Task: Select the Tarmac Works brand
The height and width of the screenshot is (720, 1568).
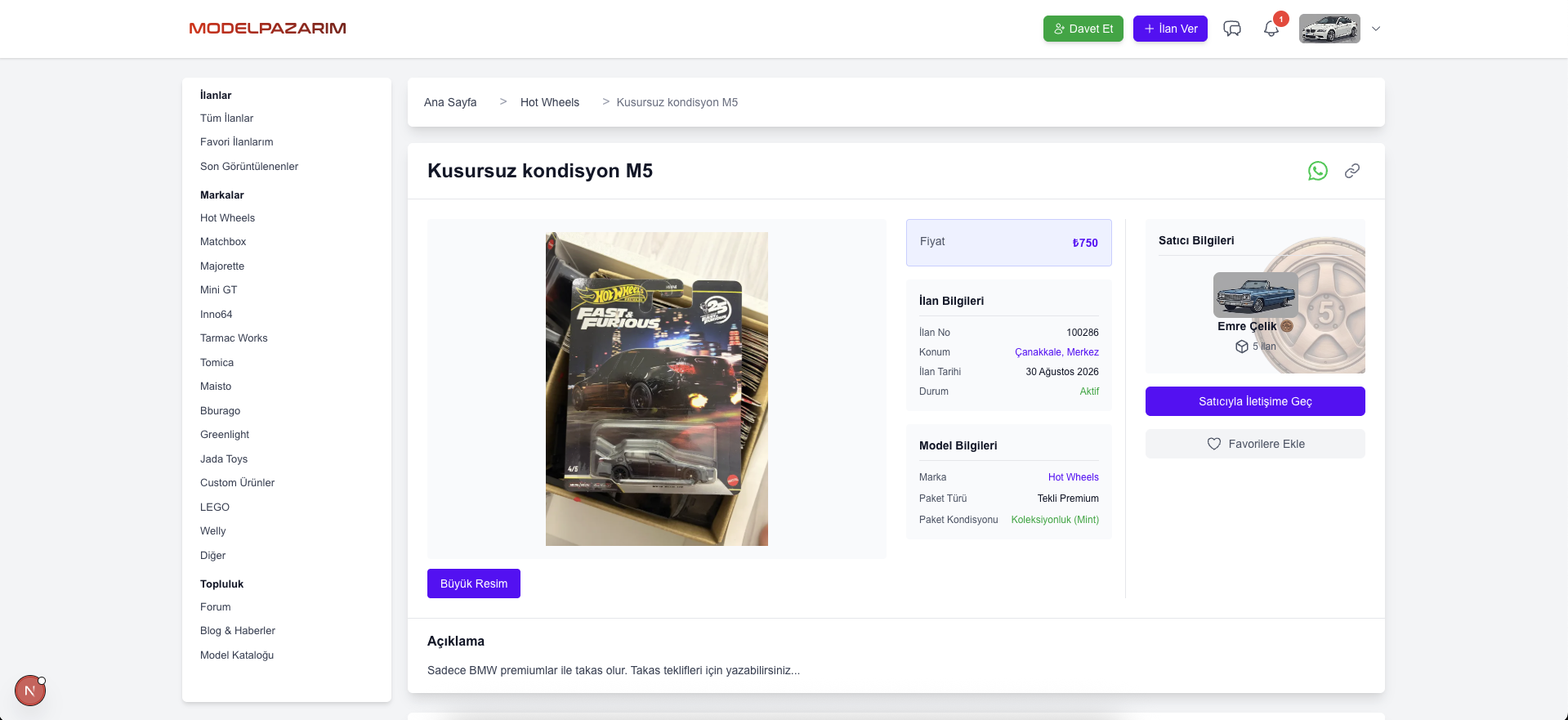Action: pyautogui.click(x=234, y=338)
